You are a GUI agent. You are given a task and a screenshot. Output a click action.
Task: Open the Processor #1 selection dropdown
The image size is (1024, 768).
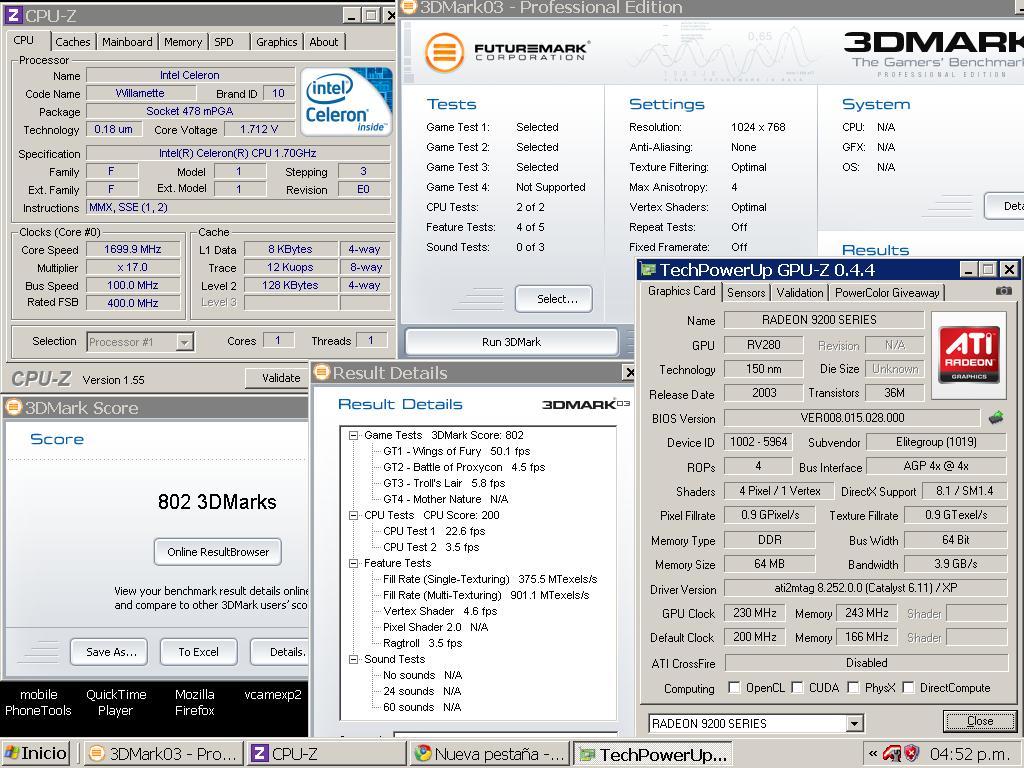(185, 342)
